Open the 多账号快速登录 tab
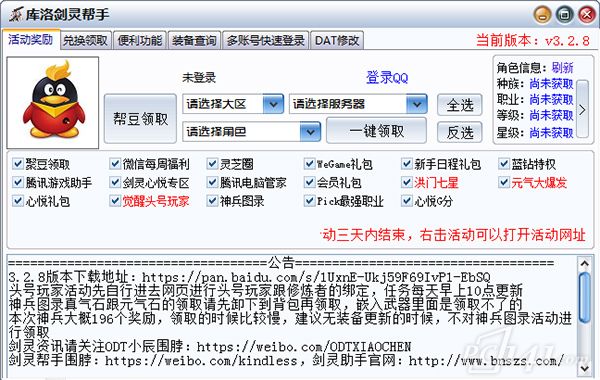 pyautogui.click(x=266, y=40)
